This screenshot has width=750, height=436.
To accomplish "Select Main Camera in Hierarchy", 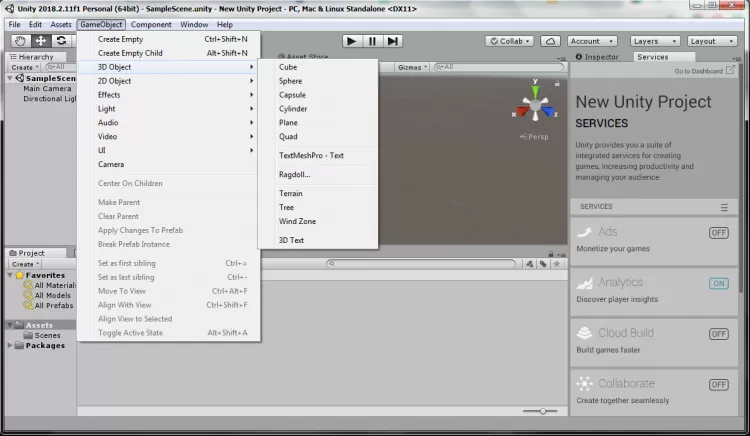I will 47,88.
